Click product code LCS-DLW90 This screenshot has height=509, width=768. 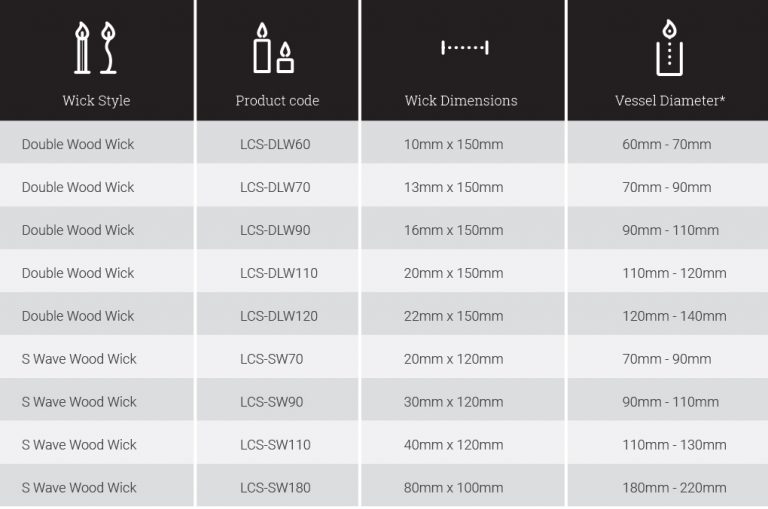(x=275, y=230)
